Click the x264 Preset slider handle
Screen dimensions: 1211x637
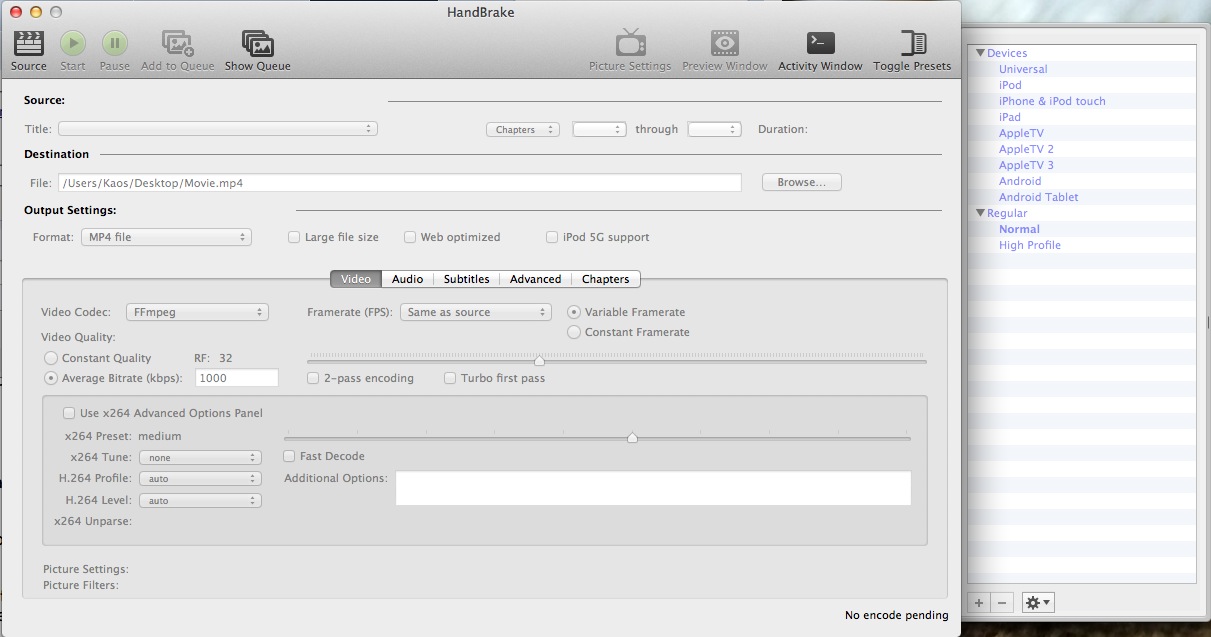632,437
